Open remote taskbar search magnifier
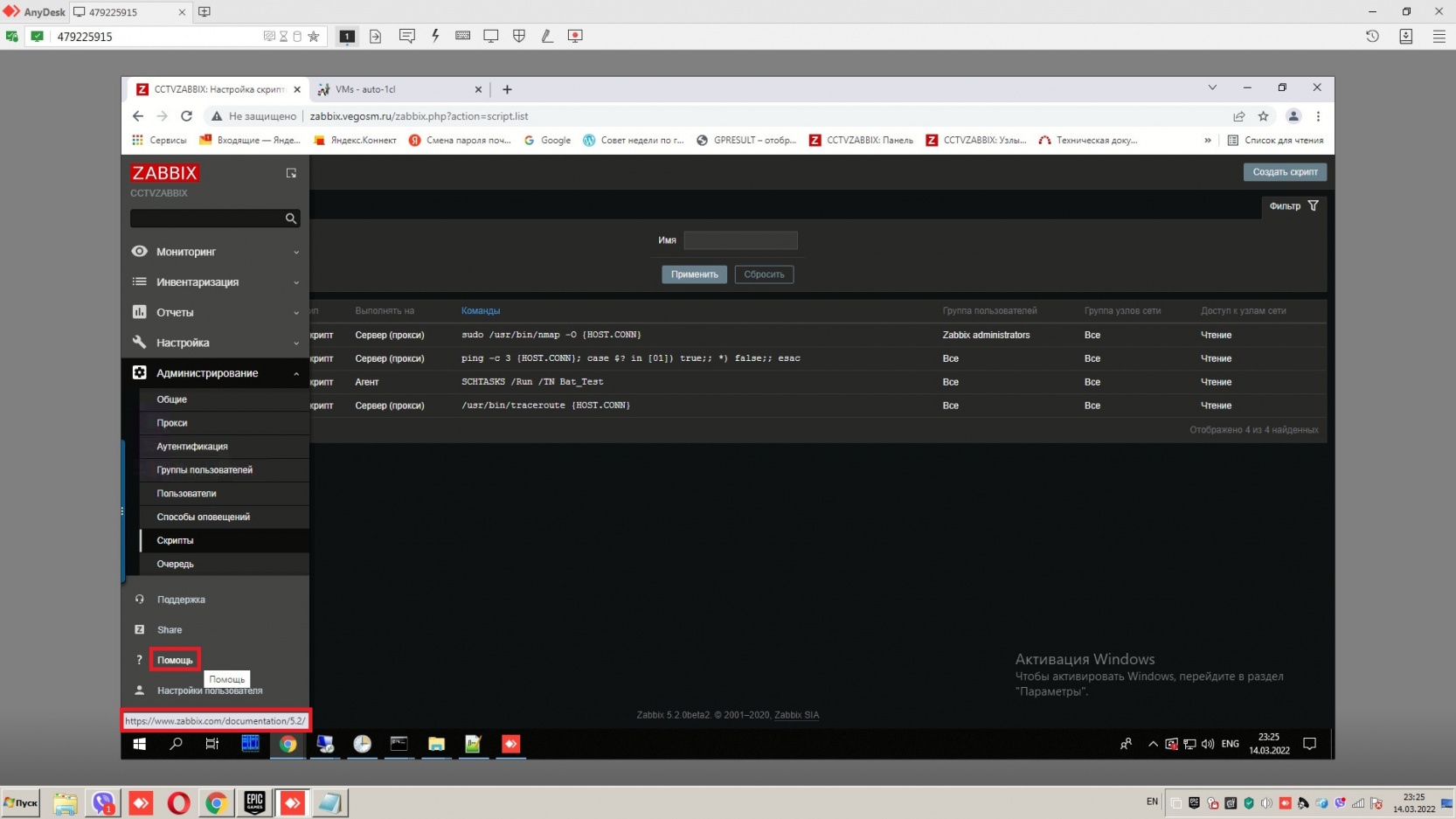 [x=176, y=744]
